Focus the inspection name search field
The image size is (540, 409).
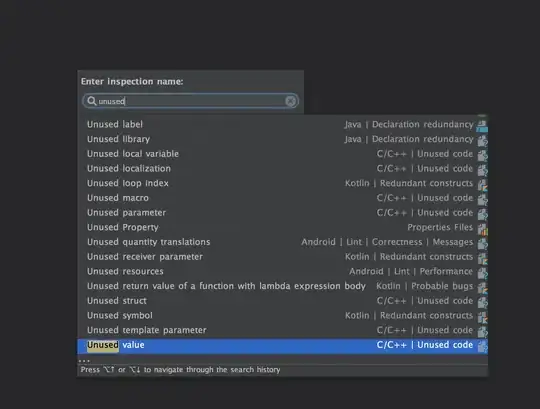[x=190, y=101]
